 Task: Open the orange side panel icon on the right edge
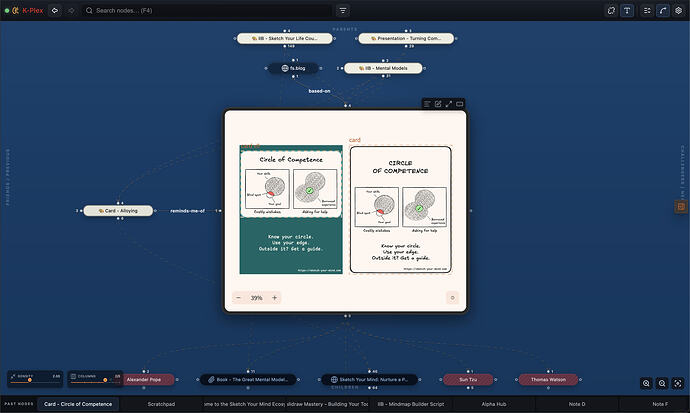[681, 206]
